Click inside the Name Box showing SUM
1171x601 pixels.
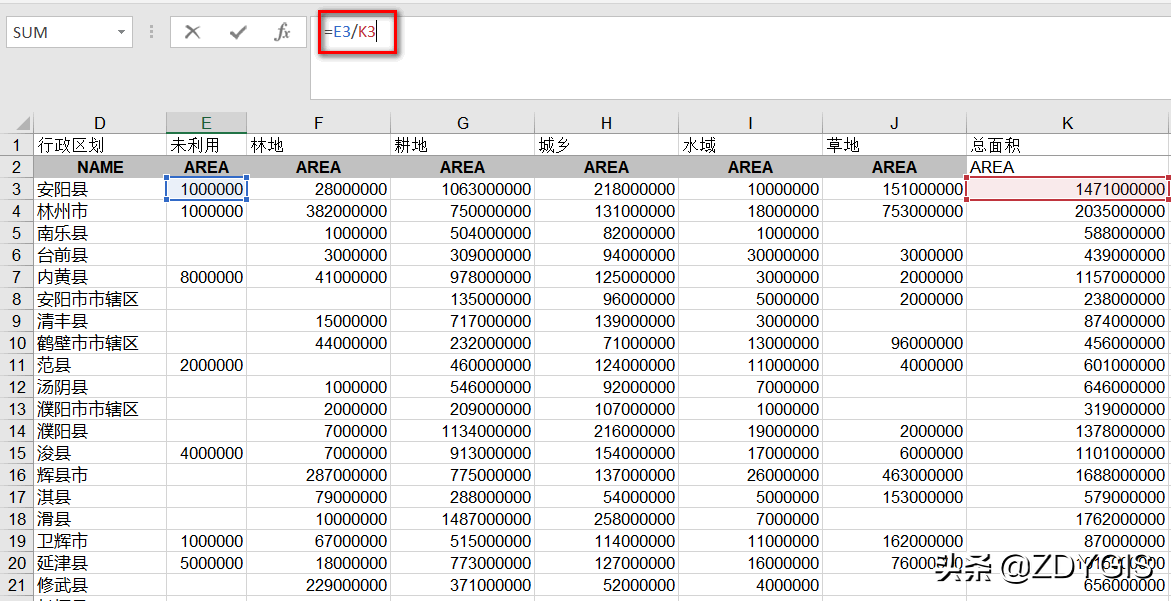(x=60, y=32)
